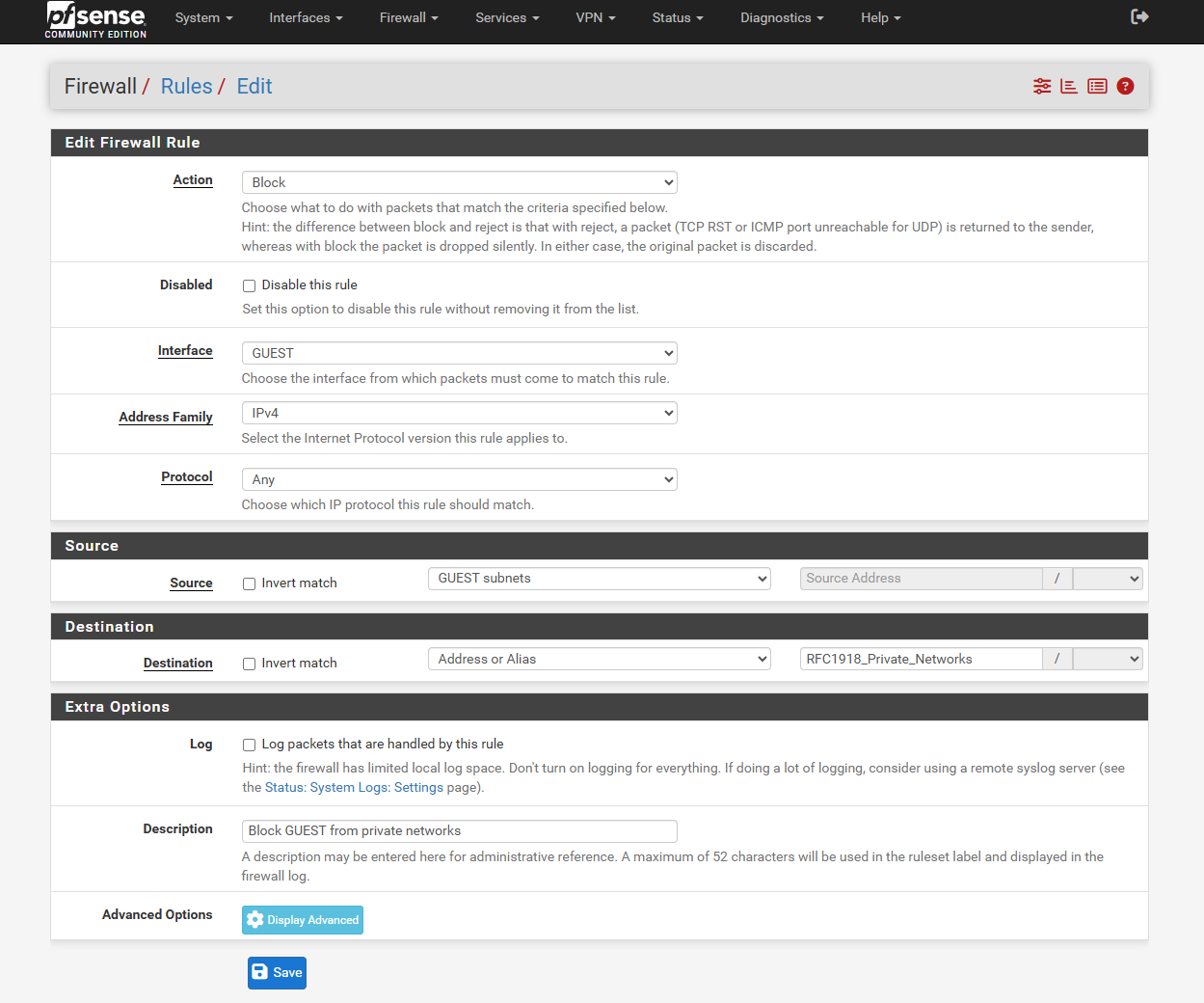Click the Edit breadcrumb link
The height and width of the screenshot is (1003, 1204).
(x=254, y=86)
